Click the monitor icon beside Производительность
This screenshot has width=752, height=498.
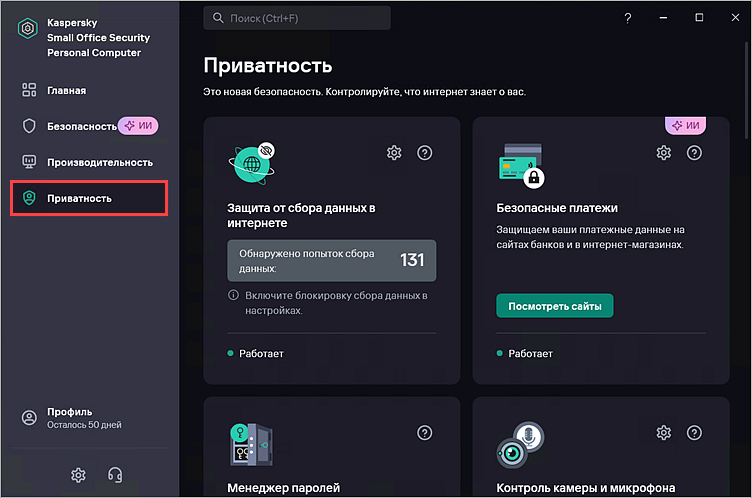pyautogui.click(x=29, y=162)
